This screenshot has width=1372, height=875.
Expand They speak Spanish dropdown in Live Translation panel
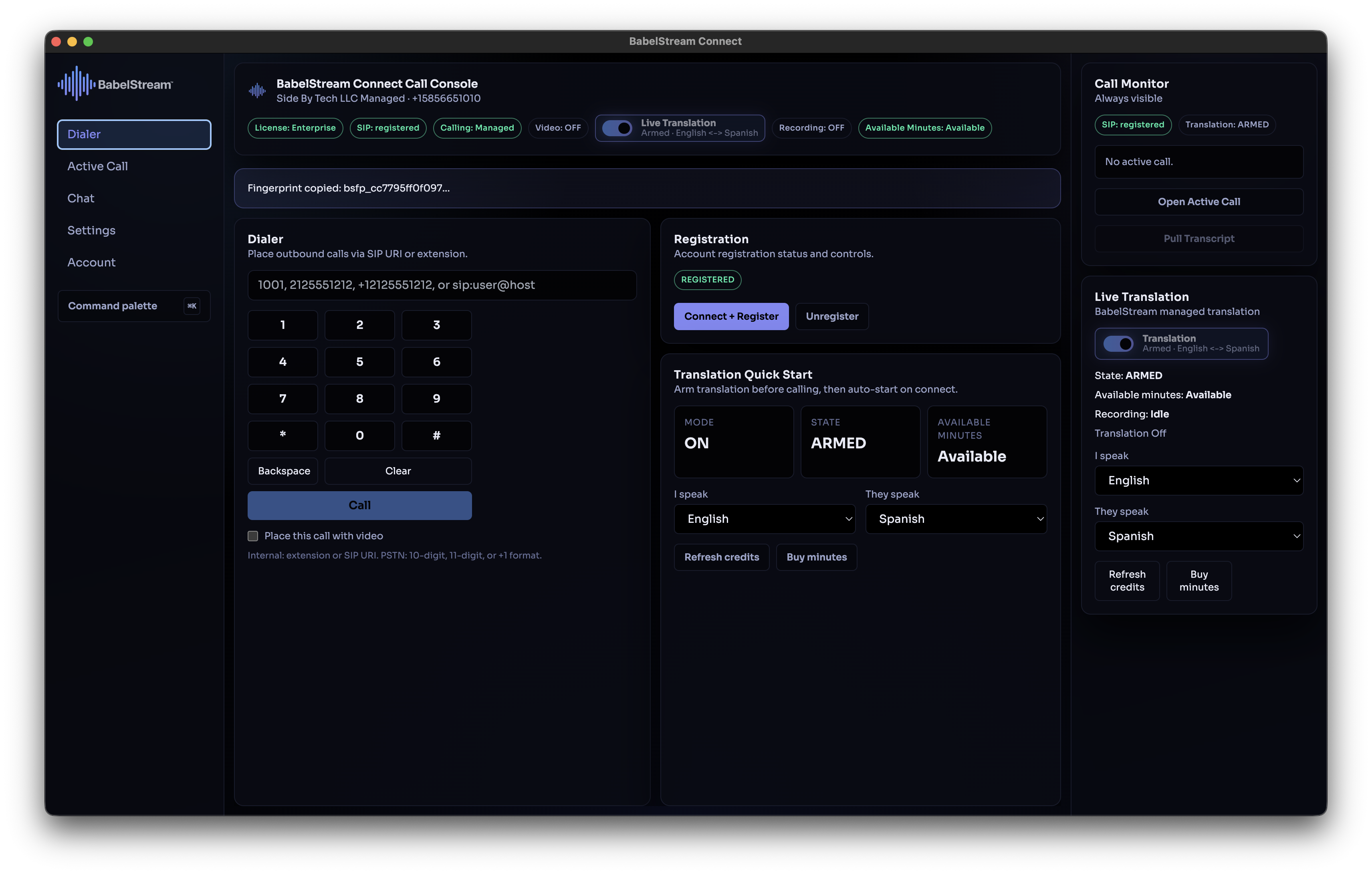(x=1199, y=536)
